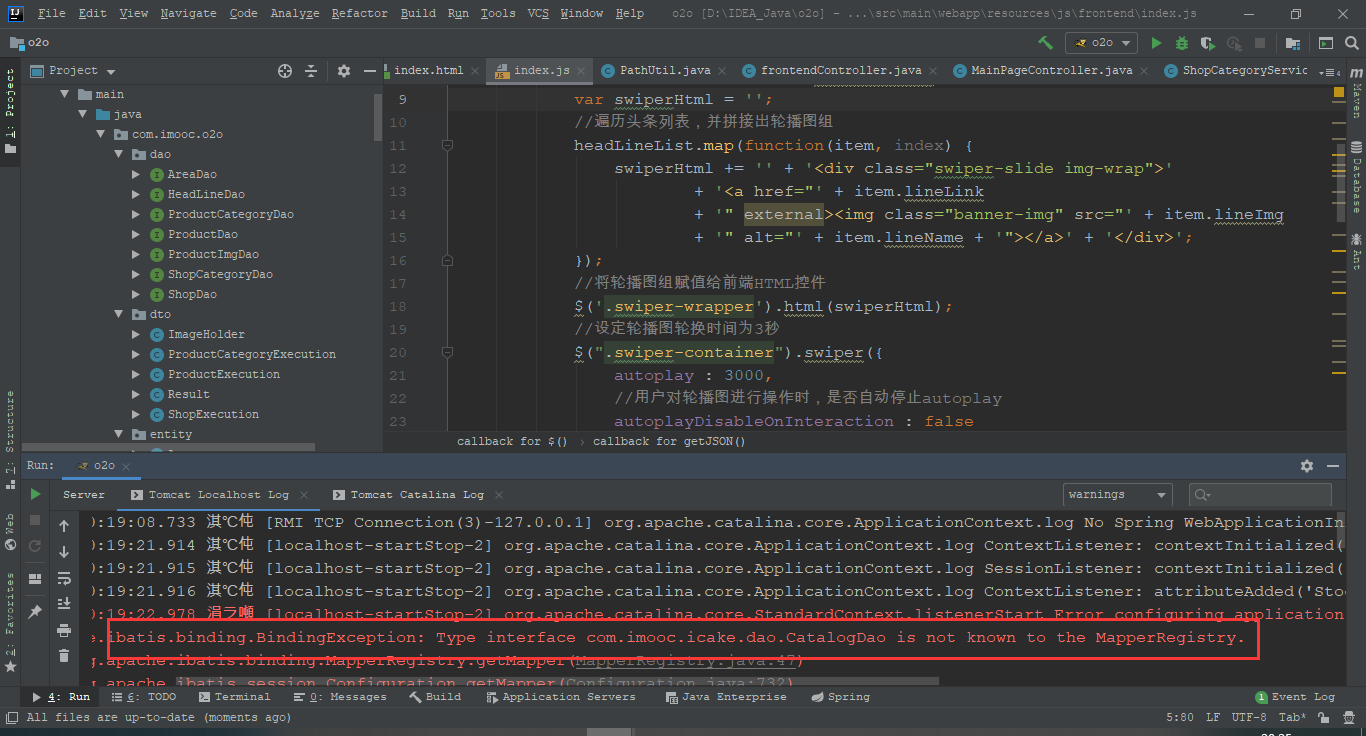Hide the Project tool window
The width and height of the screenshot is (1366, 736).
pos(370,71)
